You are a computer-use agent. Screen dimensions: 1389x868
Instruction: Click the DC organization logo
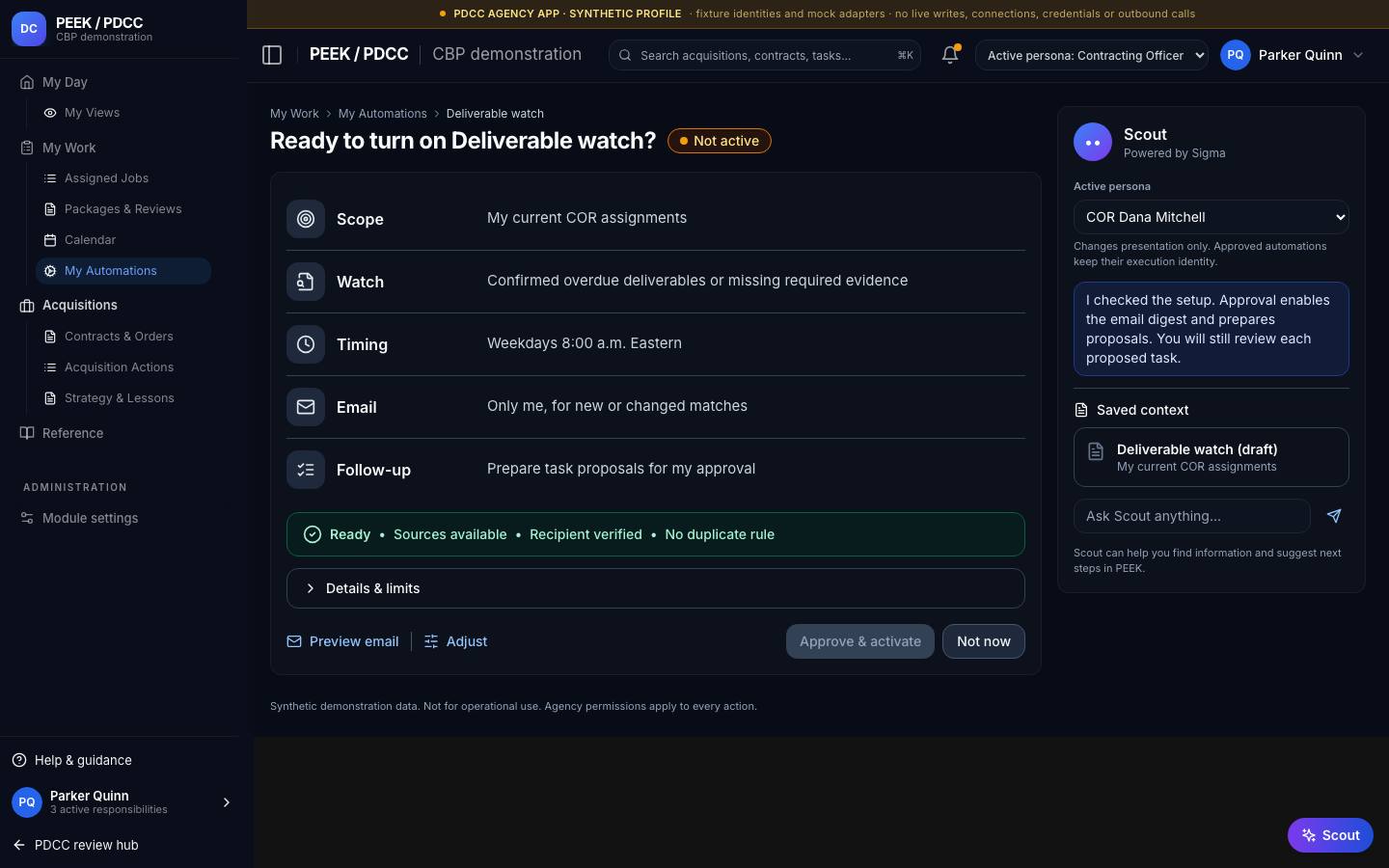pos(29,29)
